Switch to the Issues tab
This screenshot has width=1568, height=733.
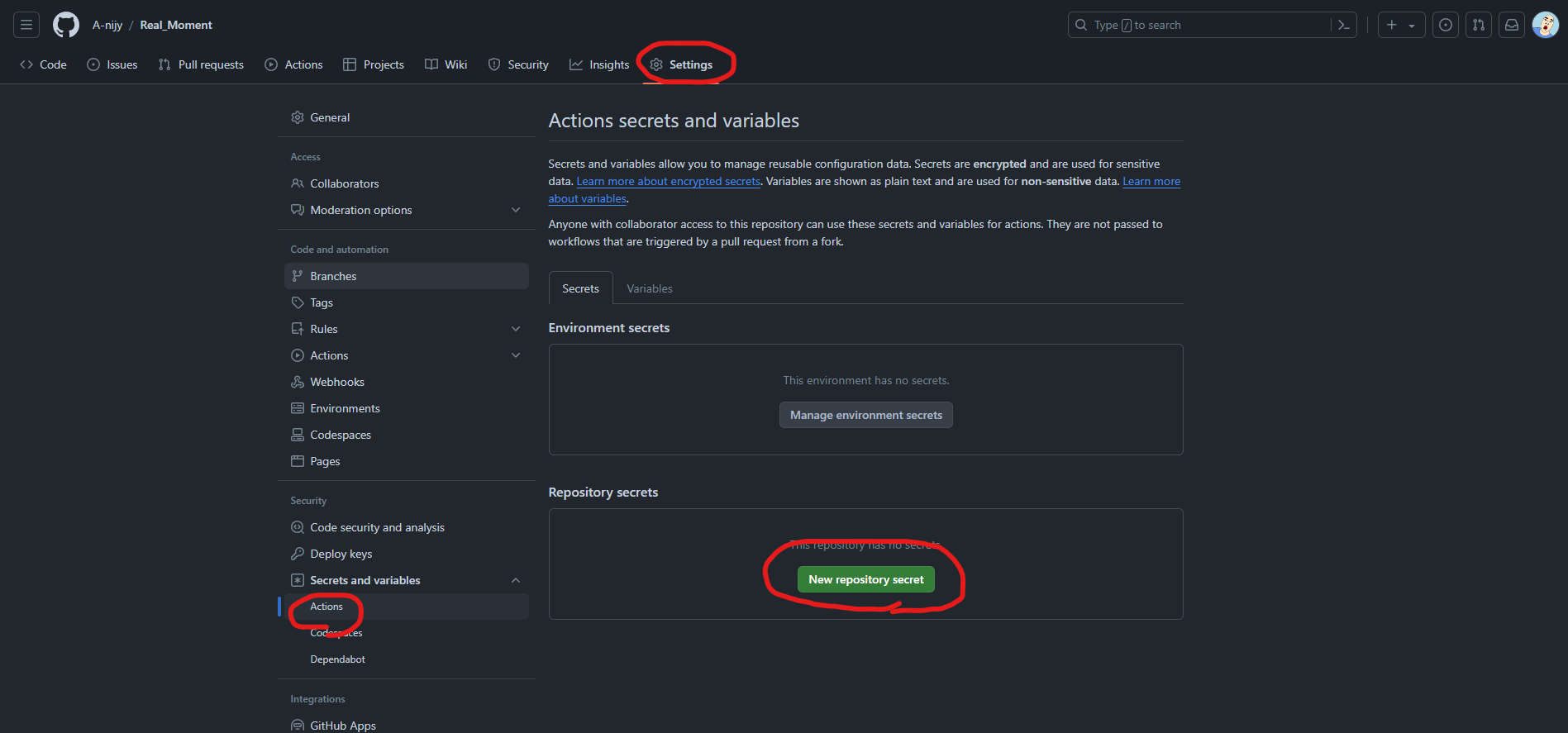(x=112, y=64)
